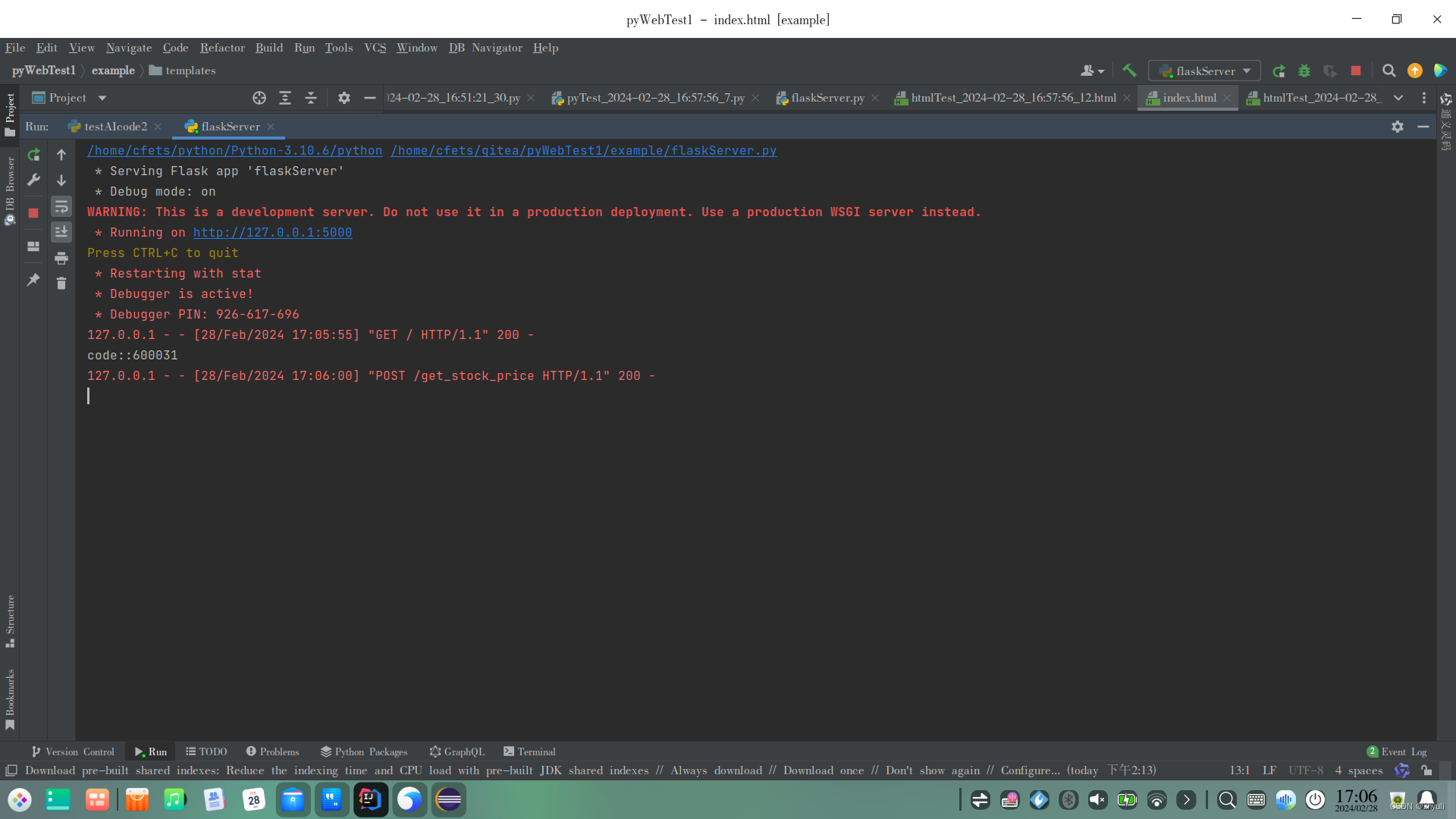Click the speaker volume icon in taskbar

click(1097, 799)
